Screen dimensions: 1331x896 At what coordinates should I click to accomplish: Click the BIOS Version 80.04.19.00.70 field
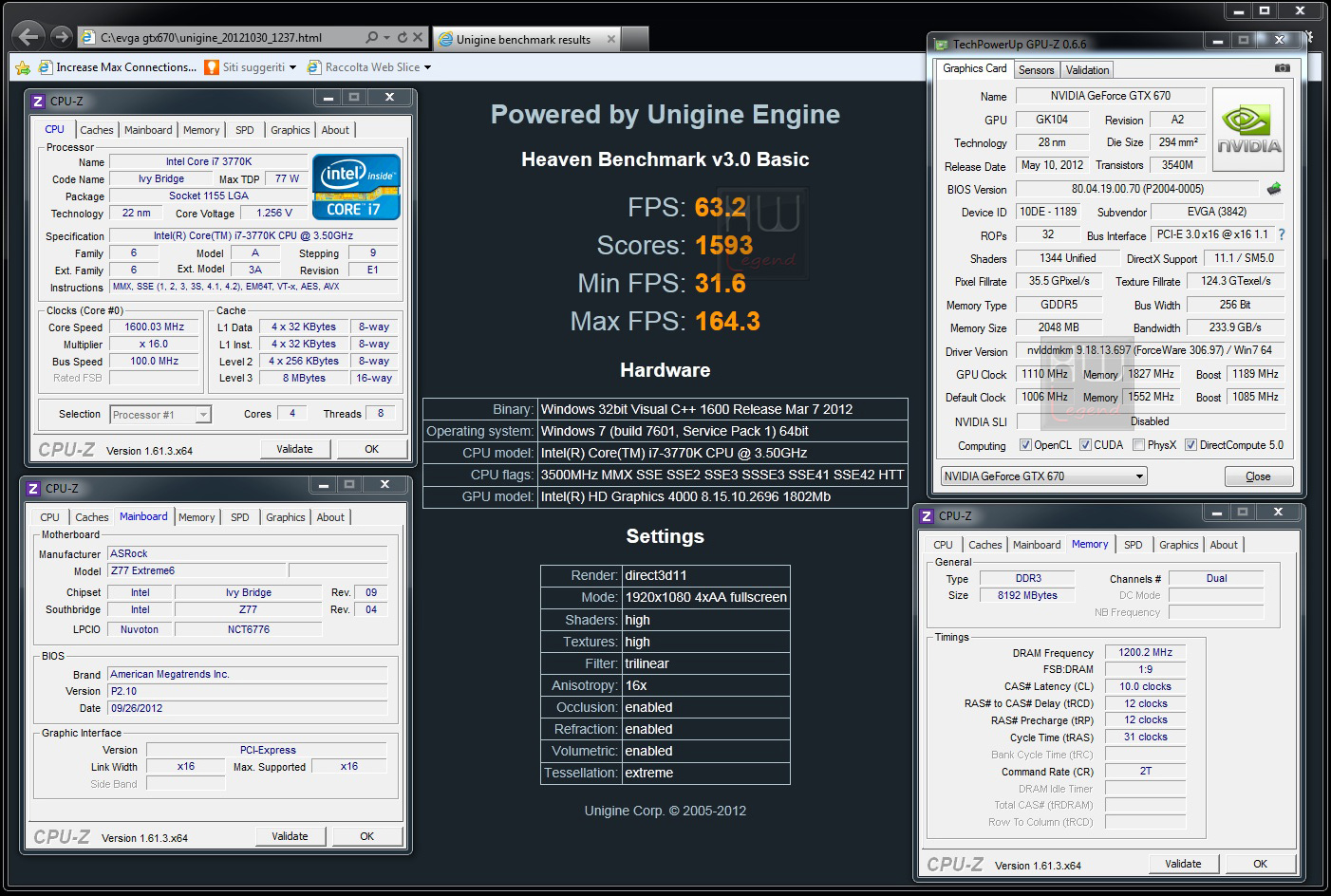click(x=1137, y=189)
